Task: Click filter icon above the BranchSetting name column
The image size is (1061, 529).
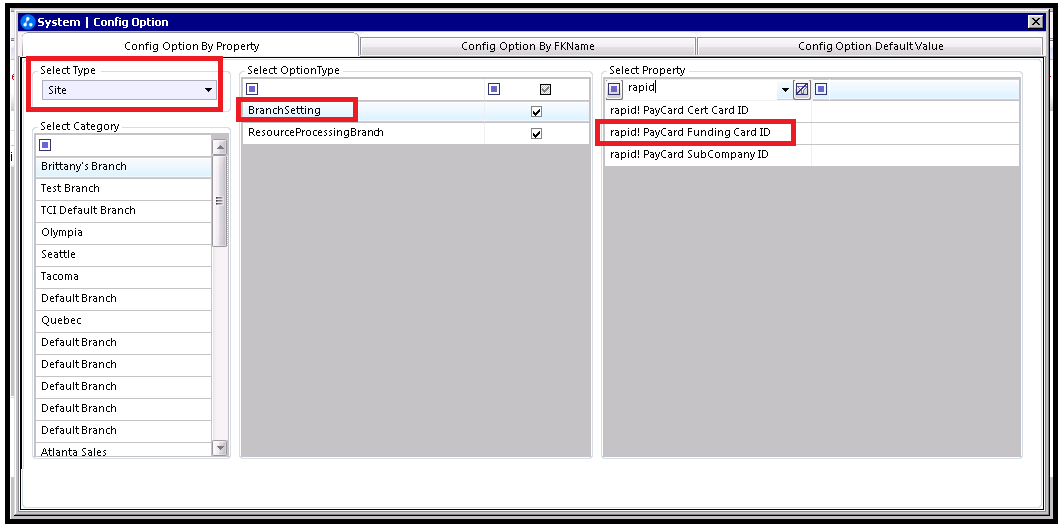Action: coord(252,89)
